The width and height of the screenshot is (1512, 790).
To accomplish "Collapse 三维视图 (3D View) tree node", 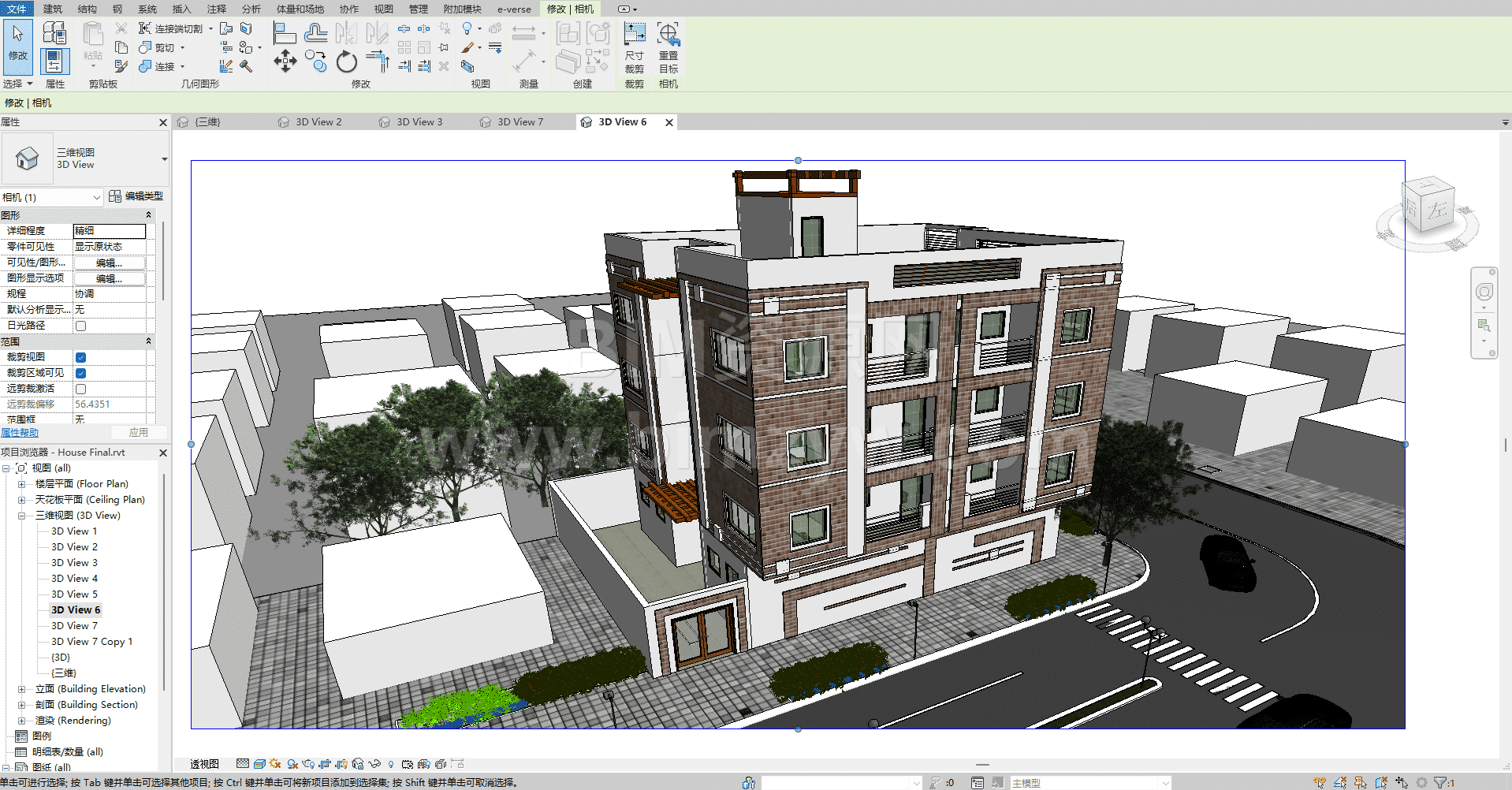I will click(22, 516).
